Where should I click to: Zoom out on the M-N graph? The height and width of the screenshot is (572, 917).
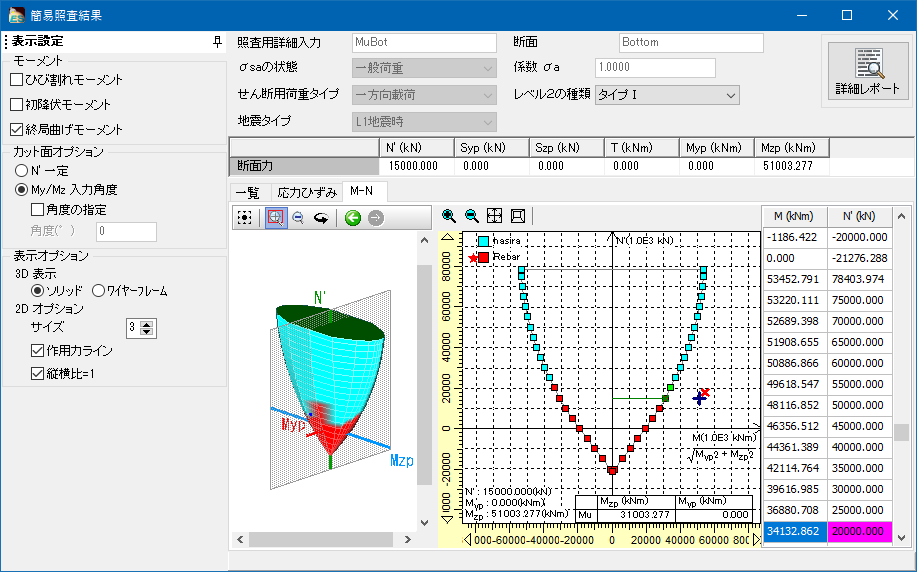click(471, 216)
